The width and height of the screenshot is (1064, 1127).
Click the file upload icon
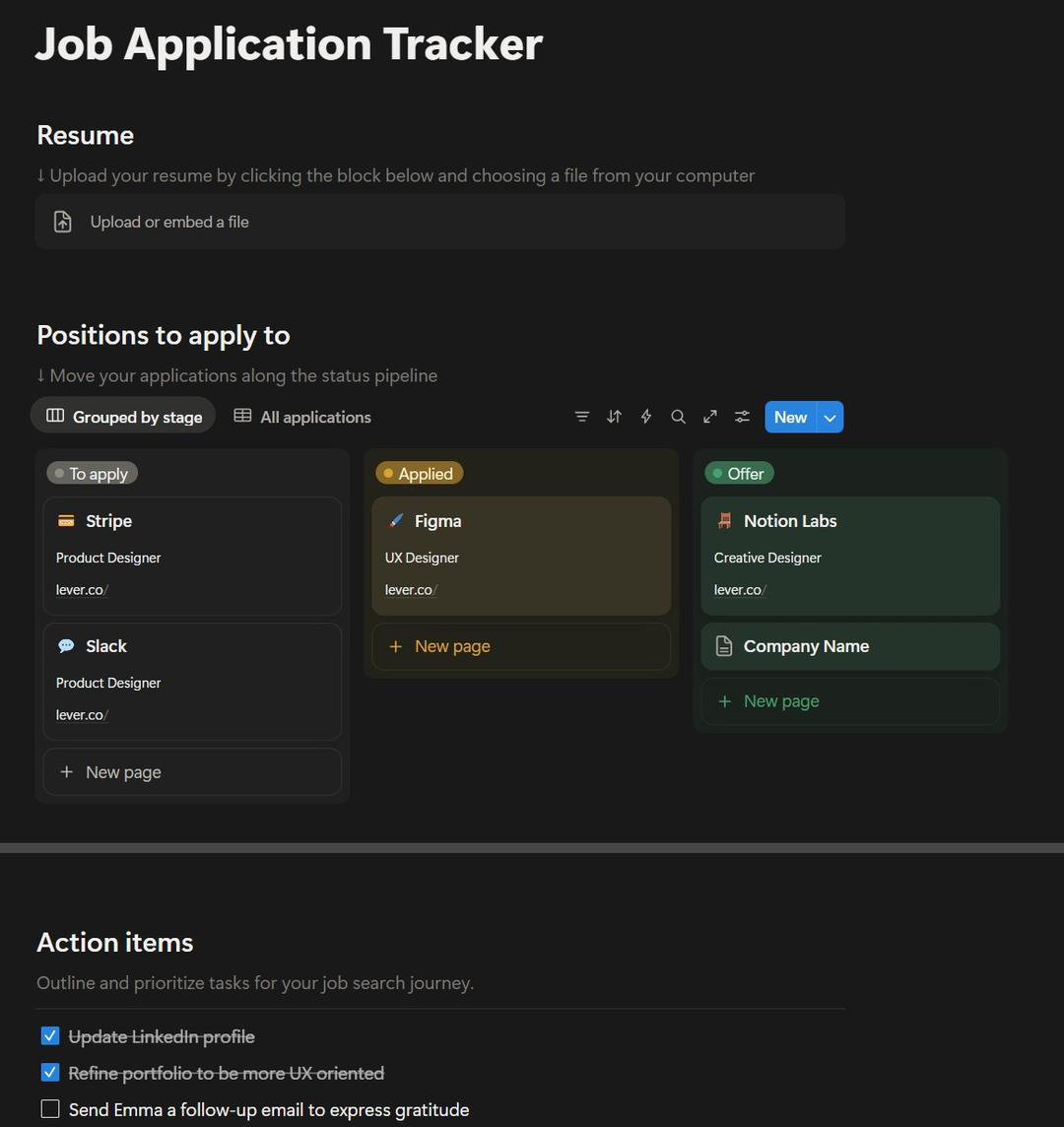(62, 222)
